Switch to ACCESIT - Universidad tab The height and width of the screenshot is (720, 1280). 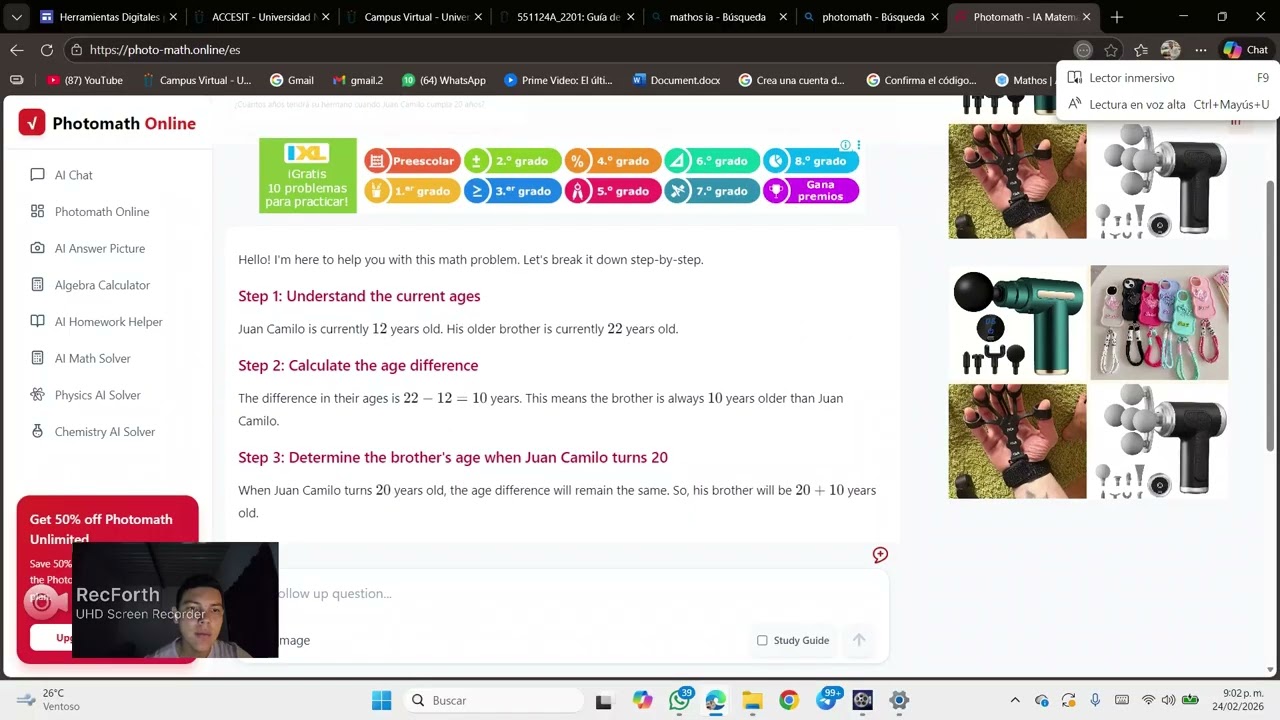pos(262,17)
